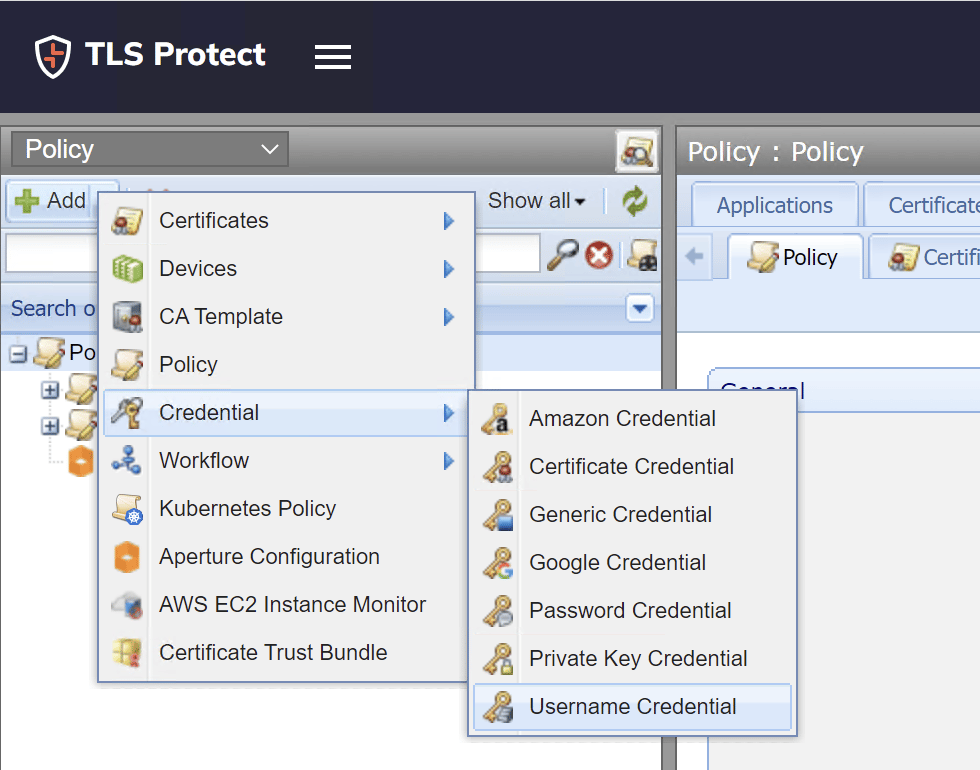The width and height of the screenshot is (980, 770).
Task: Clear search with red X icon
Action: (599, 255)
